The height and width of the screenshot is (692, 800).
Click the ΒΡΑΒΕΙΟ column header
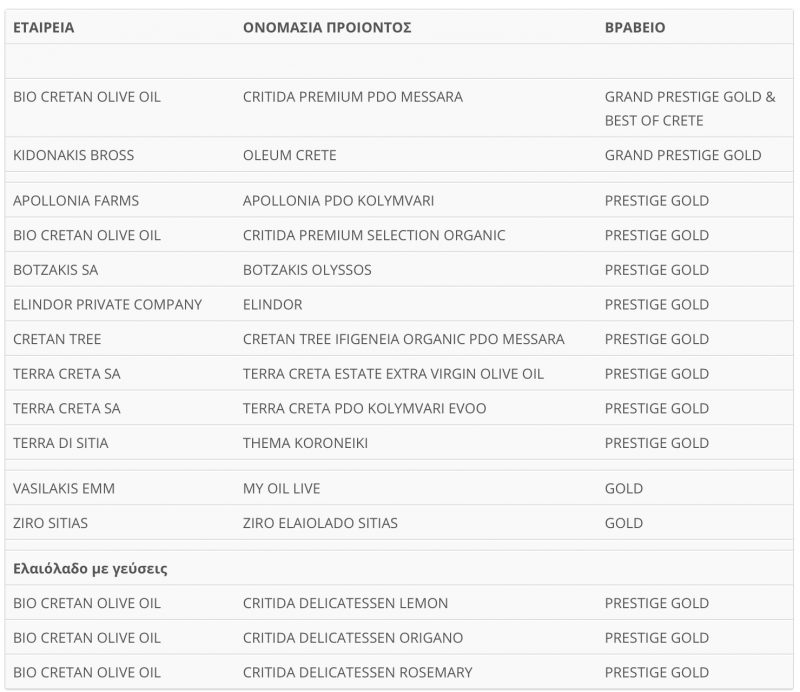(x=635, y=28)
